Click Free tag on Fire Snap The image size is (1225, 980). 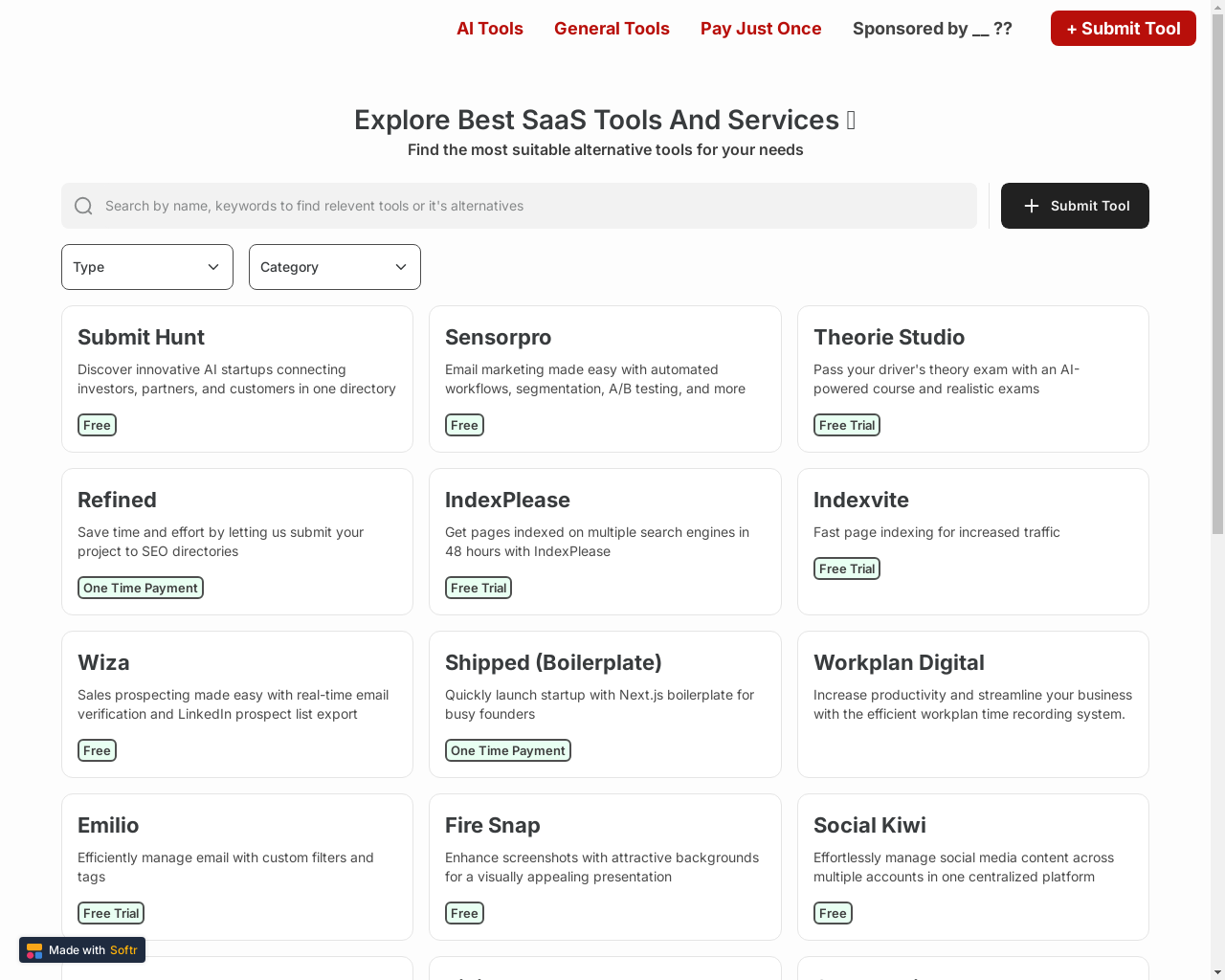464,913
